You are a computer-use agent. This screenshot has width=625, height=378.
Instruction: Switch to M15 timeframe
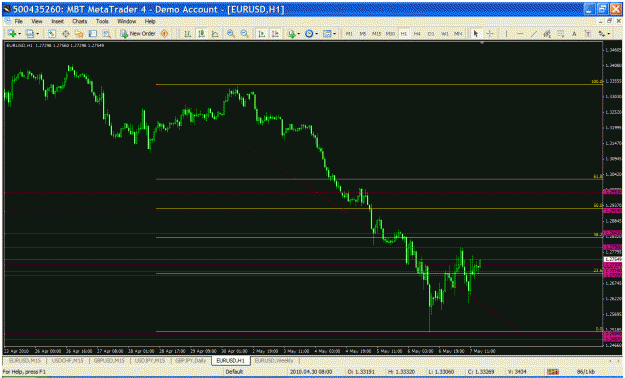376,34
